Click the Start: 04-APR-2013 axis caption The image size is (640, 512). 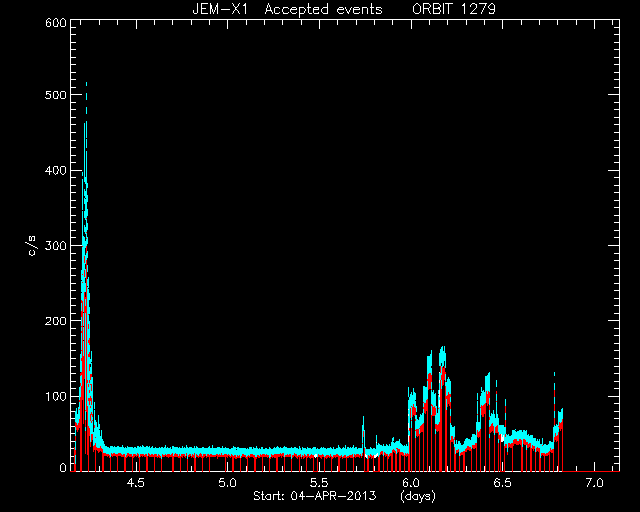(x=315, y=496)
